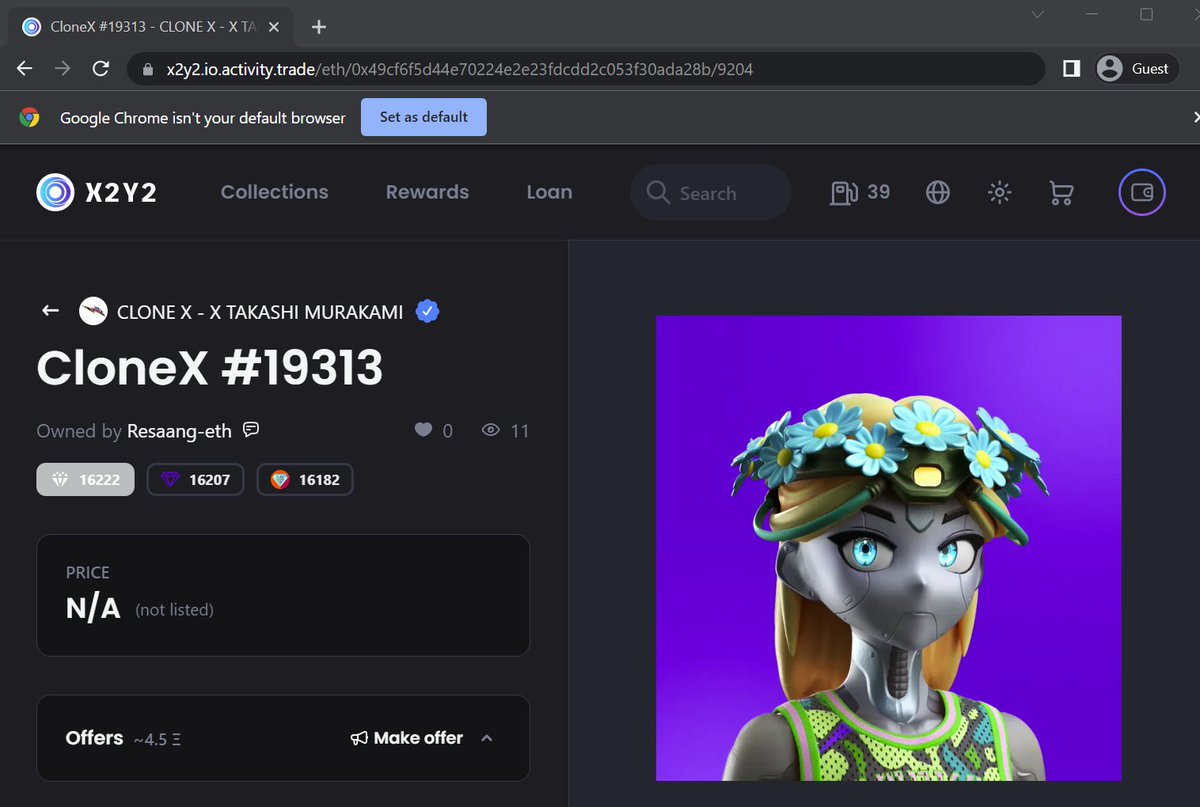Open the shopping cart
Screen dimensions: 1200x807
tap(1061, 193)
